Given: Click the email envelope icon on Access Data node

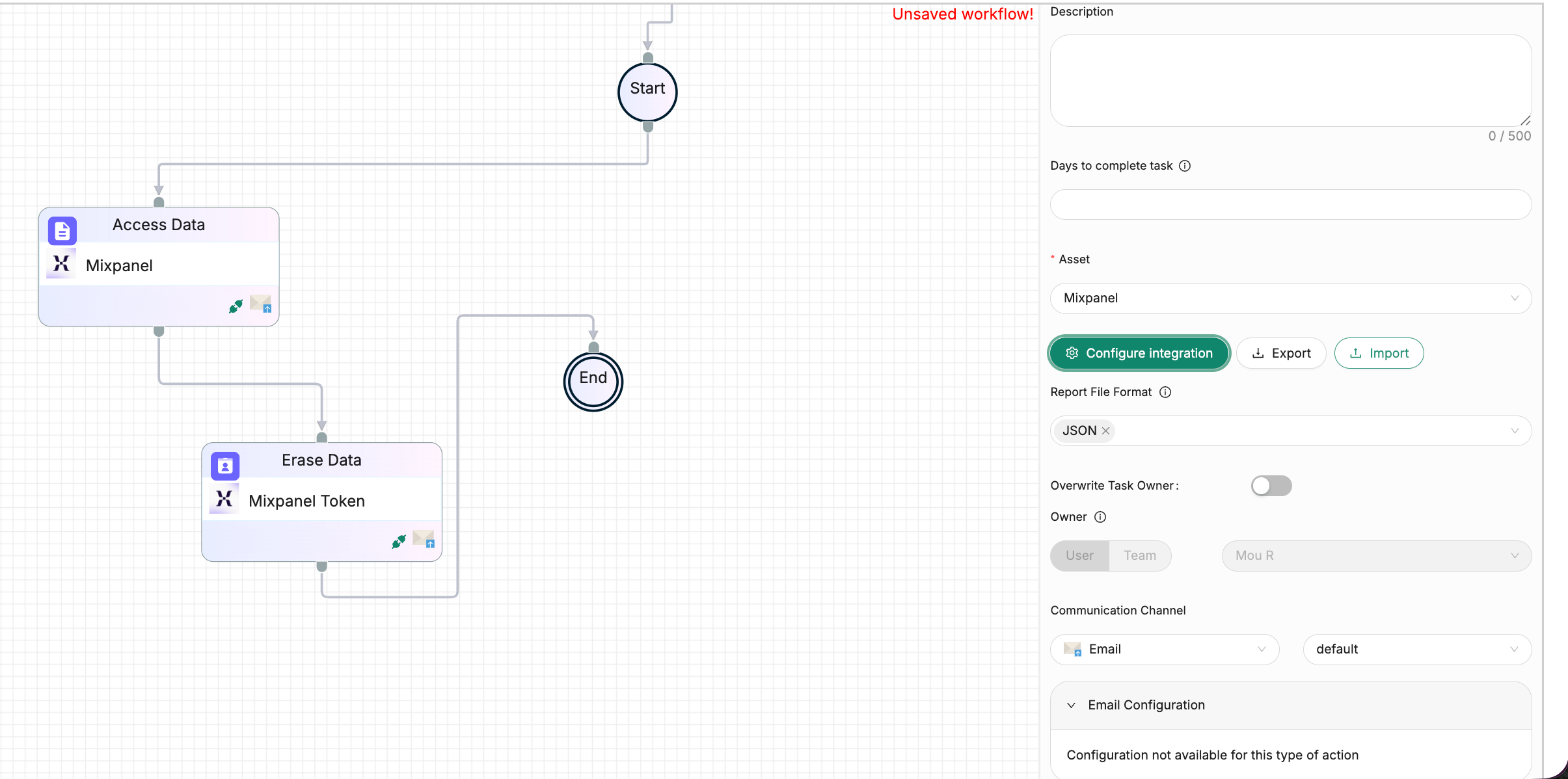Looking at the screenshot, I should [261, 303].
